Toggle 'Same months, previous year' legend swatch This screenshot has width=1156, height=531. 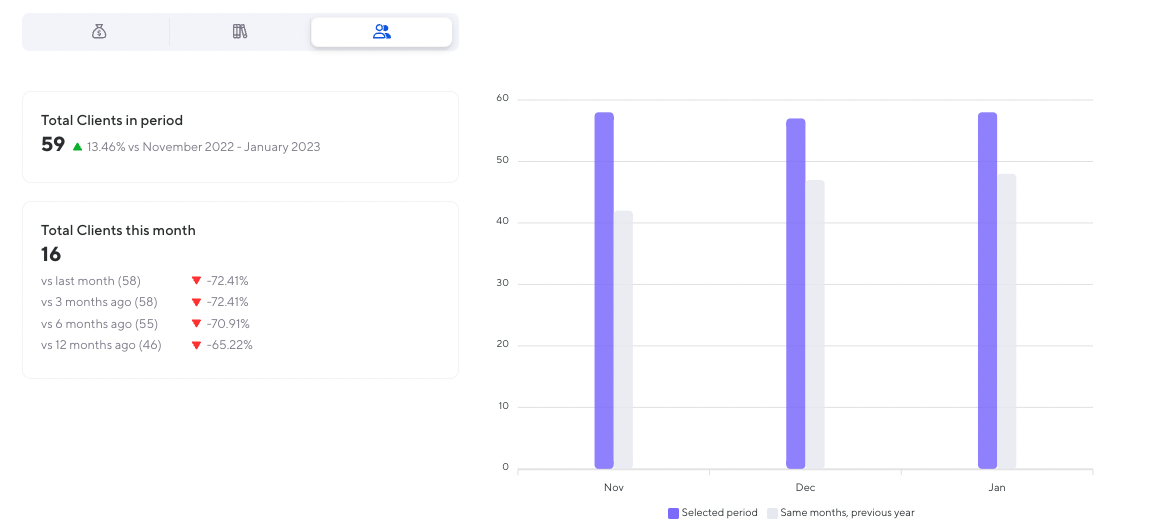tap(772, 513)
